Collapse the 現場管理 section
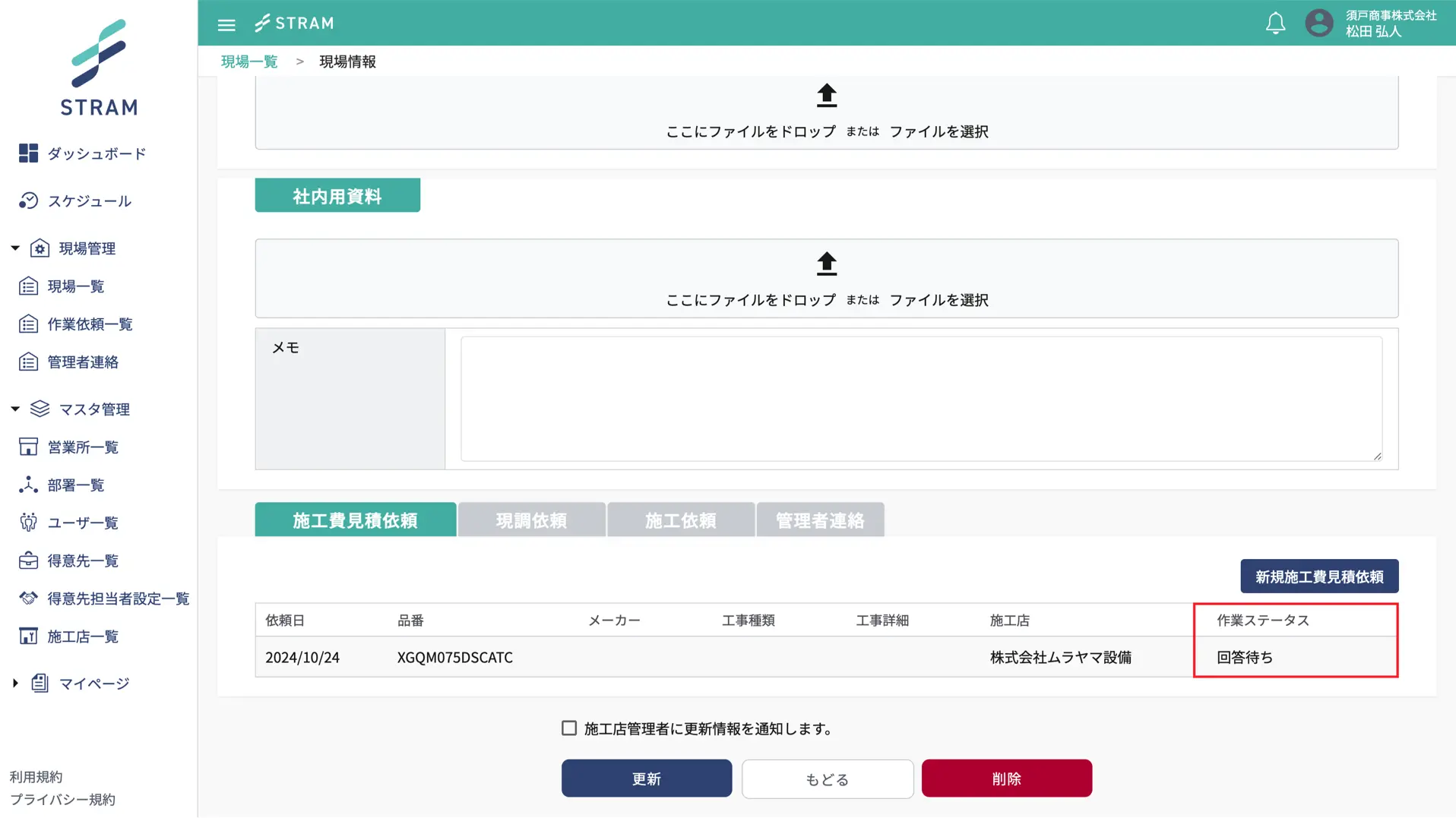The width and height of the screenshot is (1456, 818). [13, 248]
